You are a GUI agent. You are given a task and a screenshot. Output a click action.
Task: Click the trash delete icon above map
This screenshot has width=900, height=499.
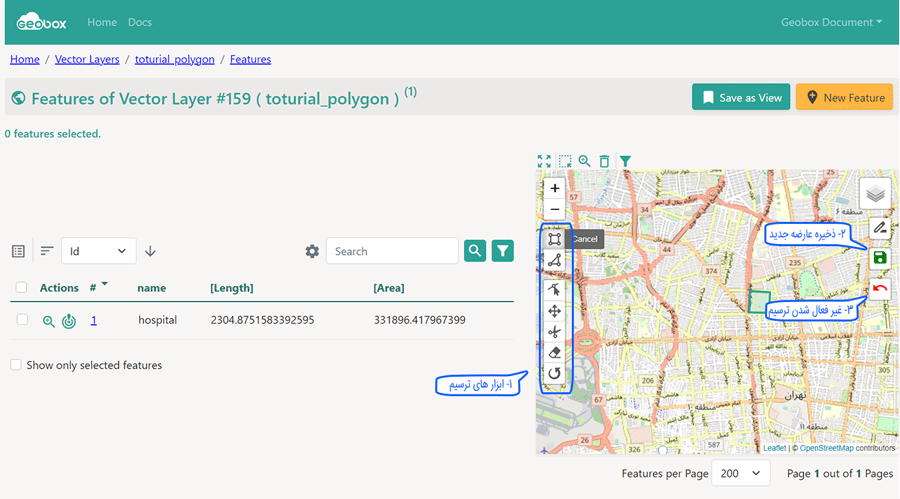604,161
